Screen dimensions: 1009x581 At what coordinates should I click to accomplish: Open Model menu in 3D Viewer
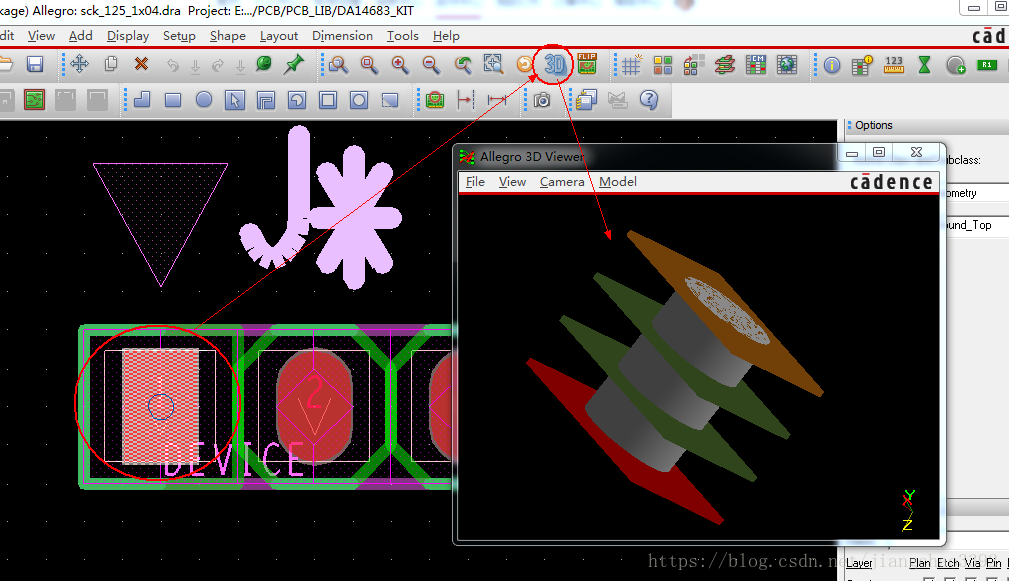[x=618, y=182]
